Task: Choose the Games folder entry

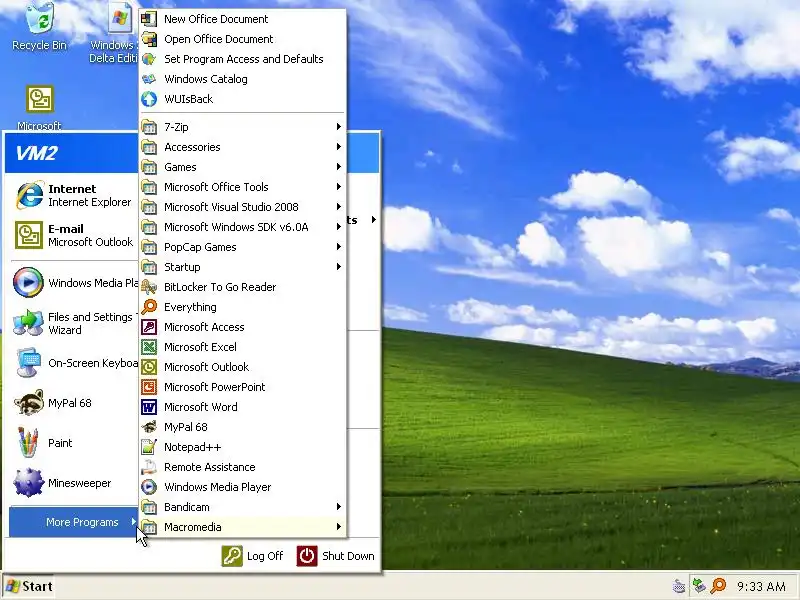Action: point(242,167)
